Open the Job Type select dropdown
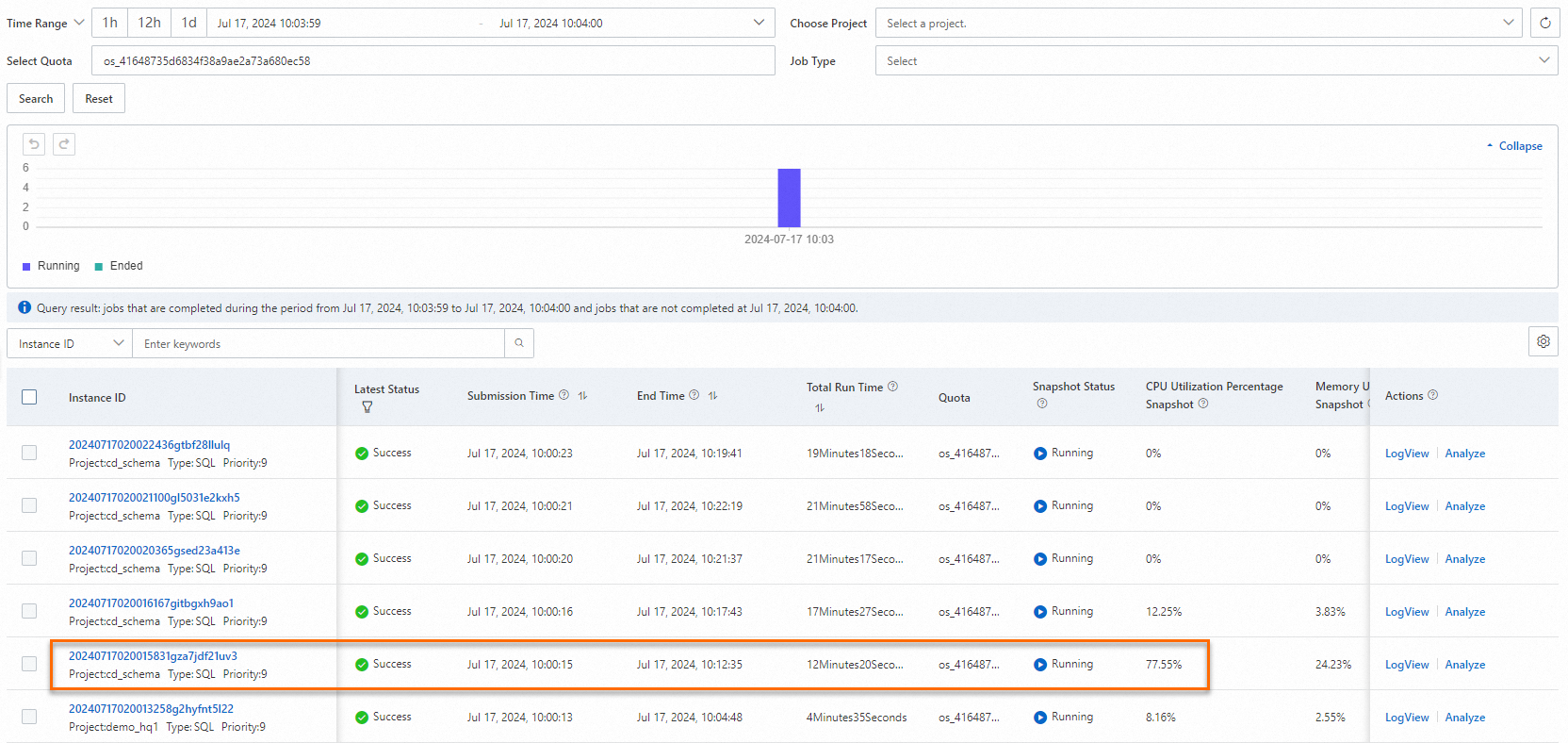The height and width of the screenshot is (743, 1568). click(x=1216, y=61)
